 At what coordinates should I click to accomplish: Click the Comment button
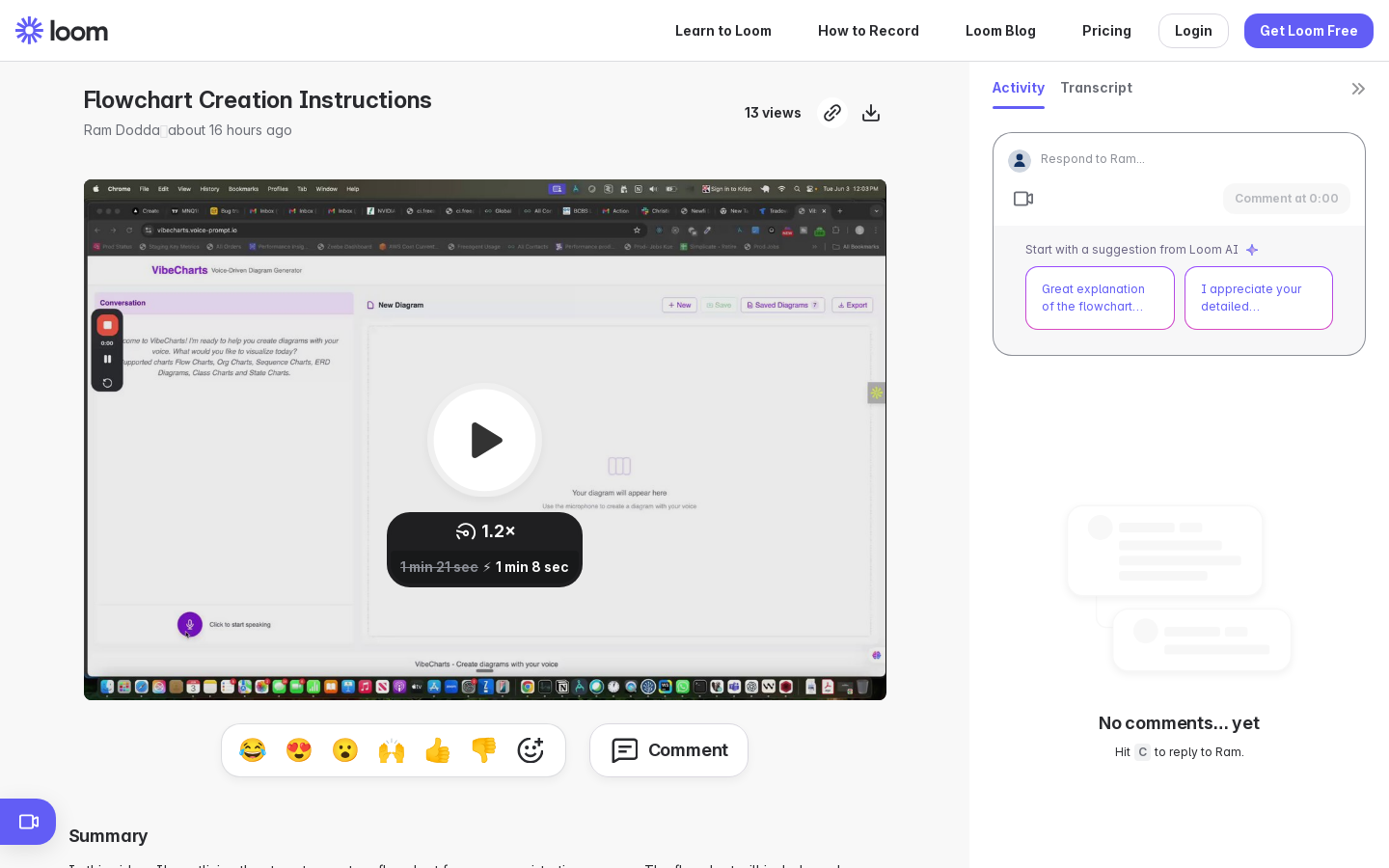pos(668,750)
